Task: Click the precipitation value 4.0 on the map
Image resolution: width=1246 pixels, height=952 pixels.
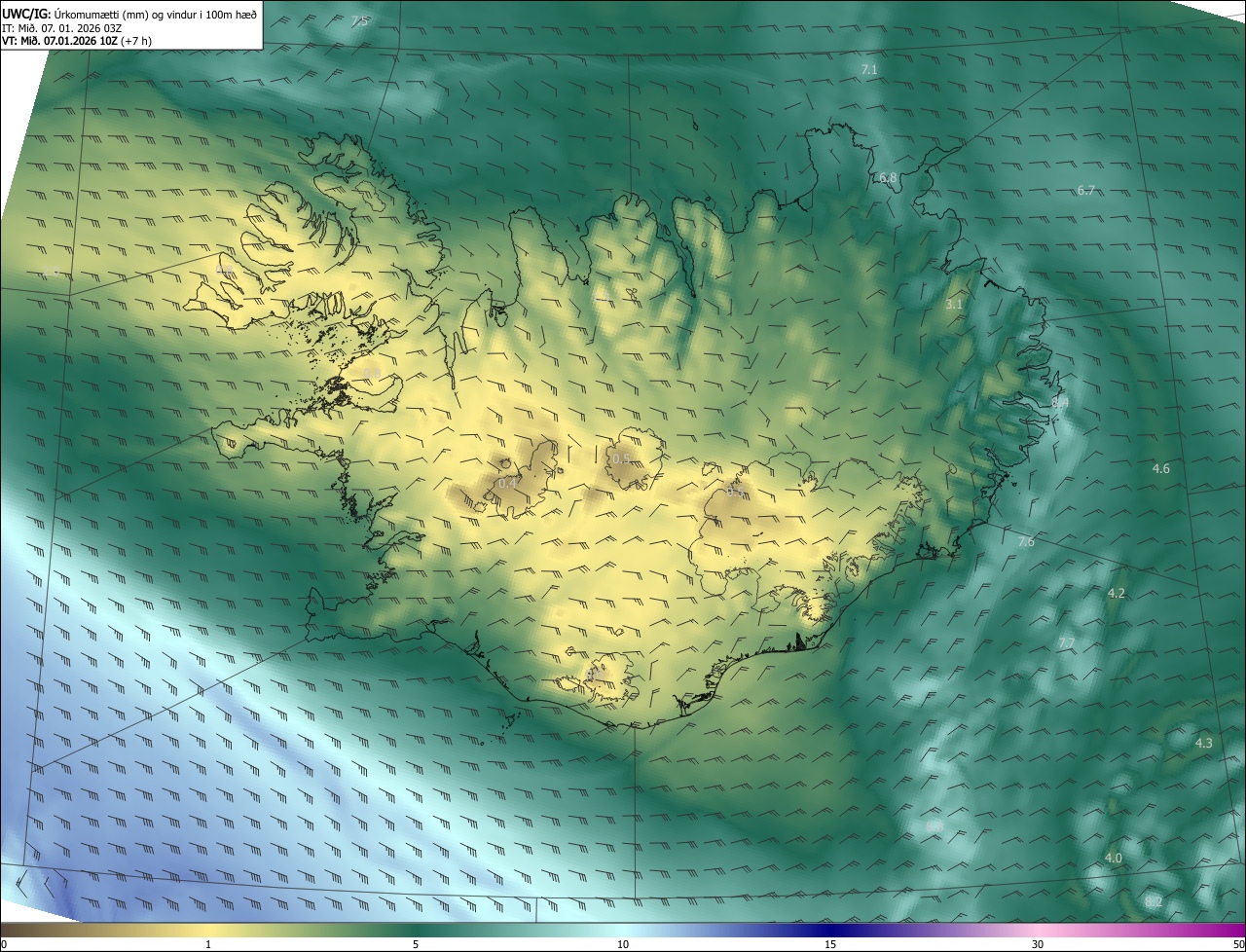Action: pyautogui.click(x=1114, y=859)
